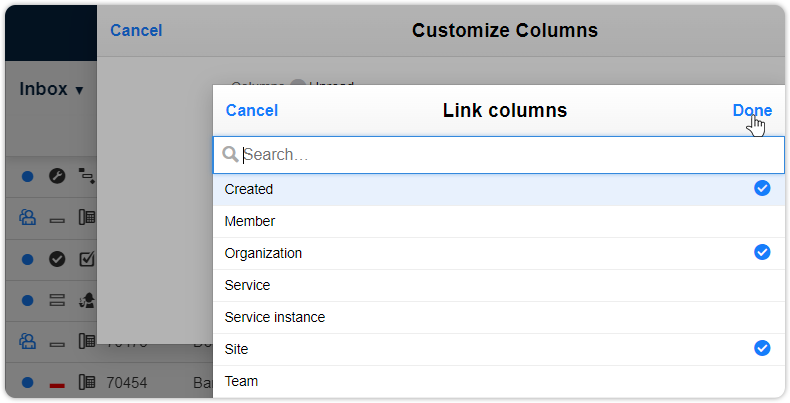Click Cancel in Link columns dialog
This screenshot has width=790, height=403.
[252, 110]
